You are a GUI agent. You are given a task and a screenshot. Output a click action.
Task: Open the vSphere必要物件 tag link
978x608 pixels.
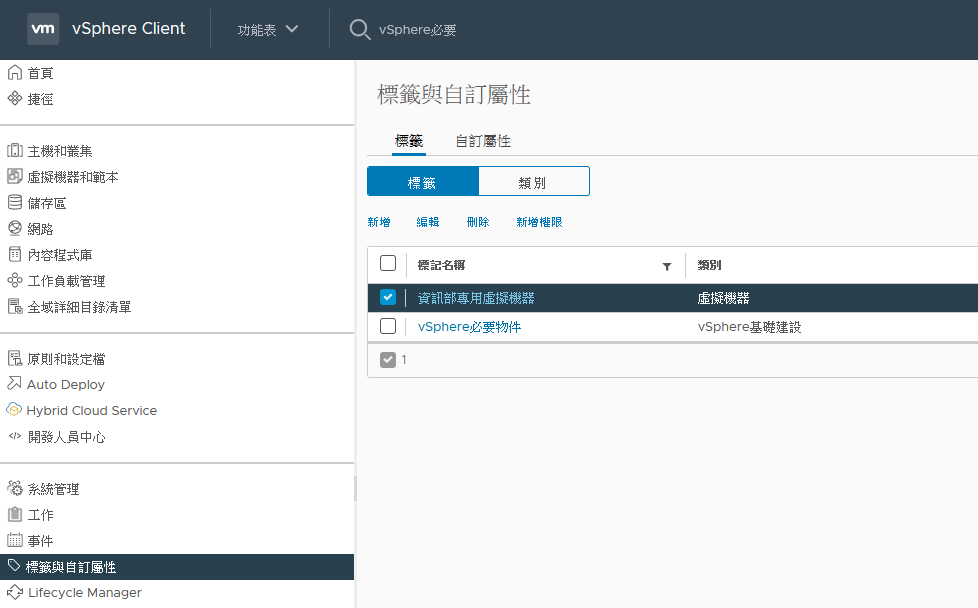pyautogui.click(x=469, y=327)
